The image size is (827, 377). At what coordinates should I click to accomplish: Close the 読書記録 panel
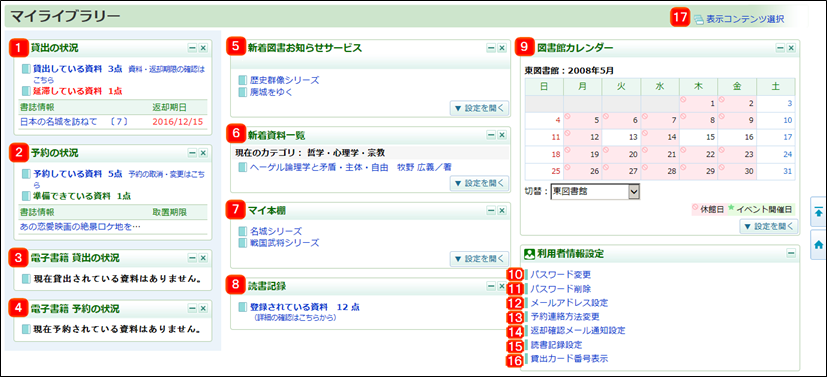[502, 286]
